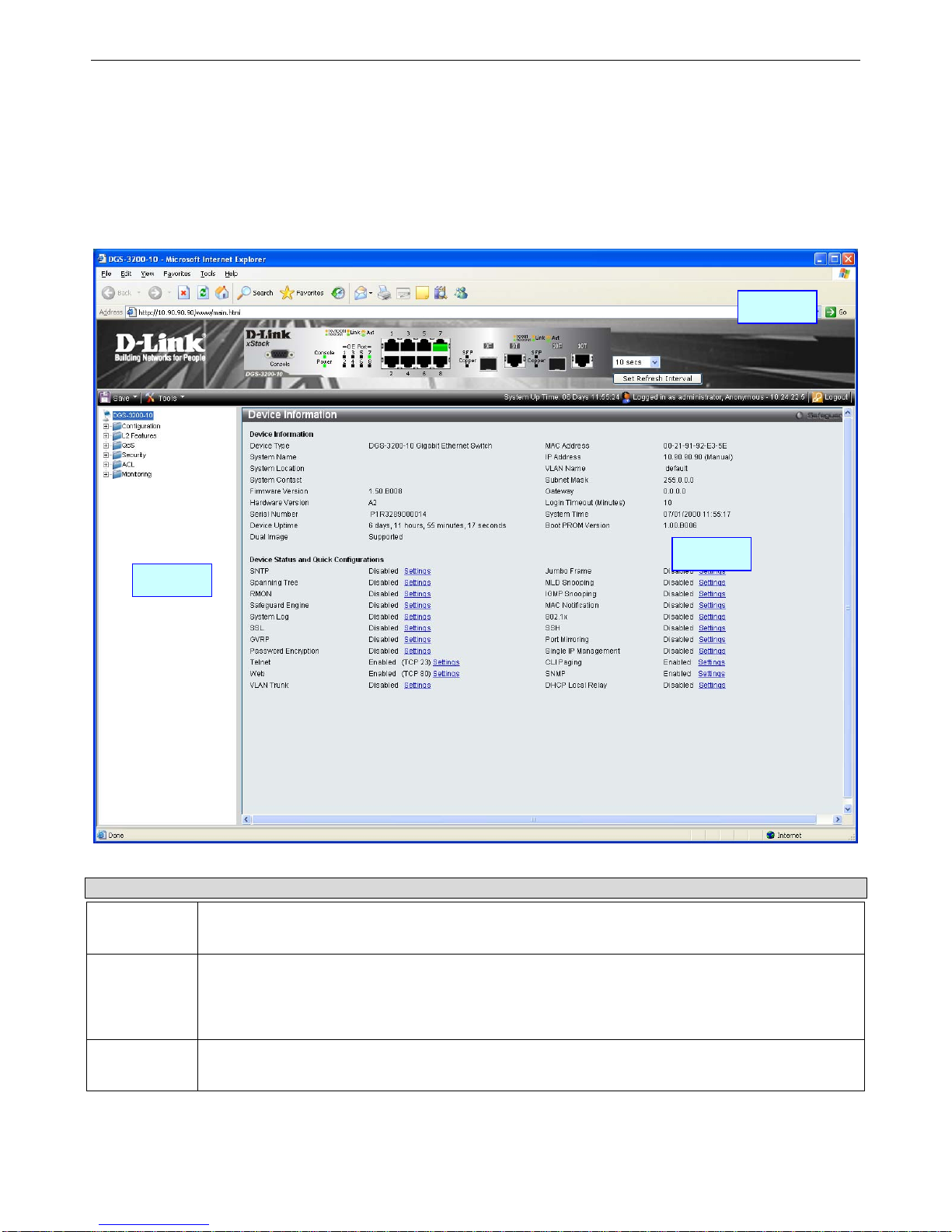Viewport: 952px width, 1232px height.
Task: Go to the Home page icon
Action: click(x=222, y=293)
